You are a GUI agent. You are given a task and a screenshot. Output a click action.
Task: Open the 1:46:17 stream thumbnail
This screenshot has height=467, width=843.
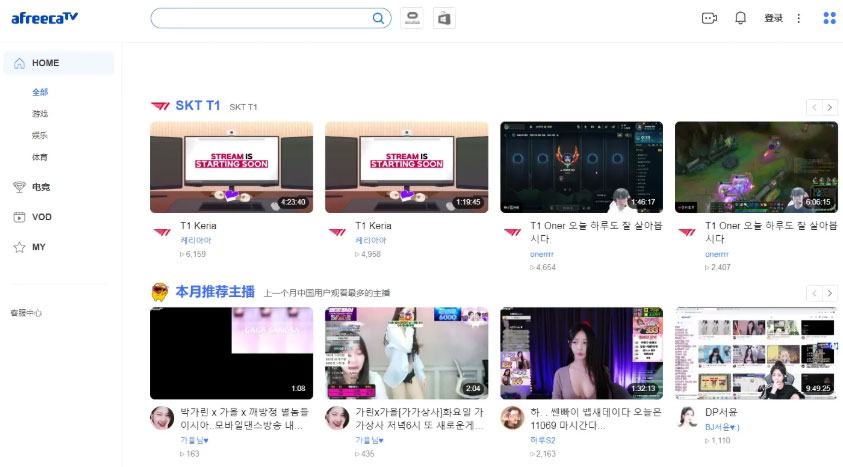pyautogui.click(x=581, y=167)
